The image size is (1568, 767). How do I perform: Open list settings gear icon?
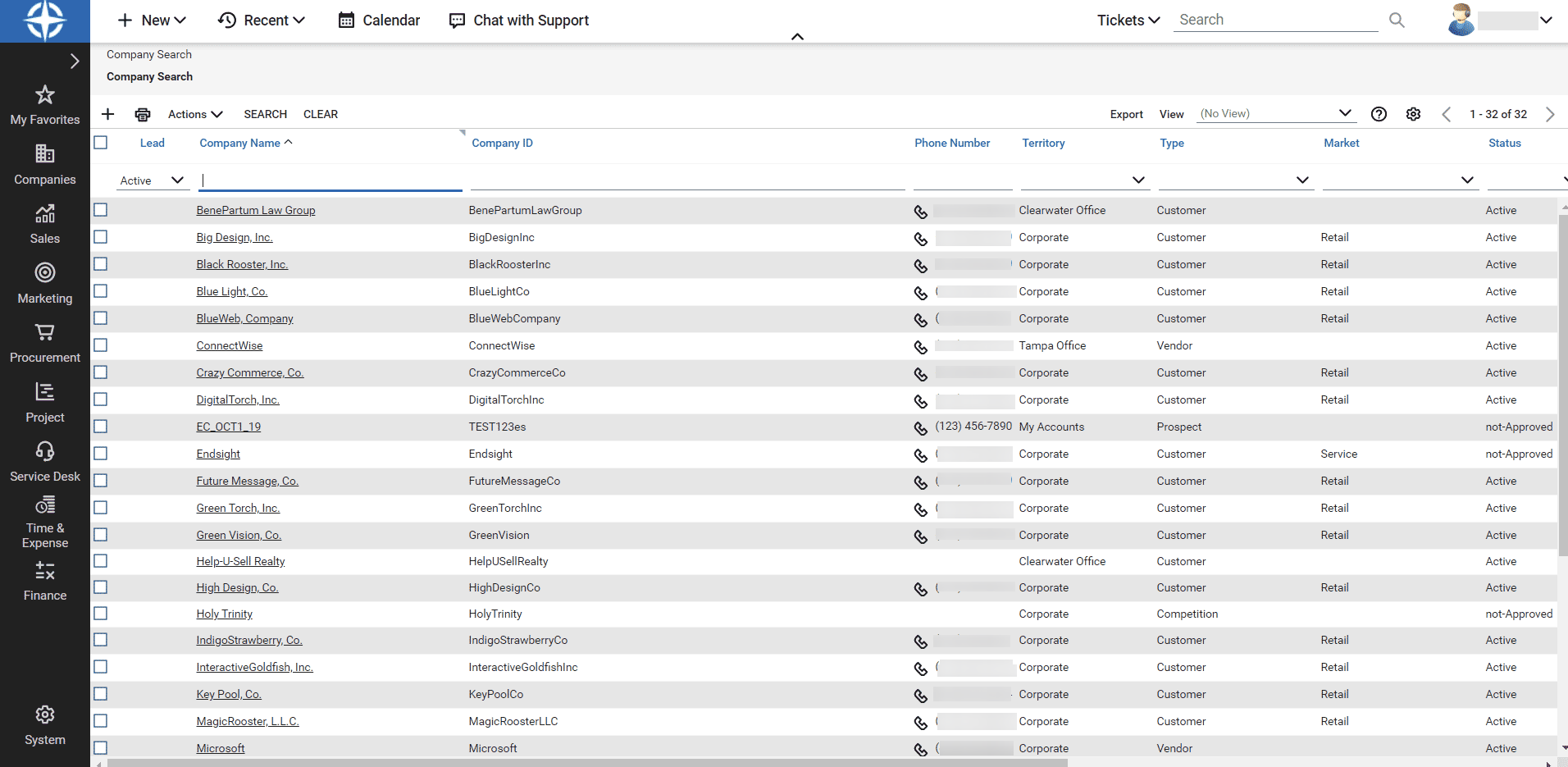(x=1413, y=114)
